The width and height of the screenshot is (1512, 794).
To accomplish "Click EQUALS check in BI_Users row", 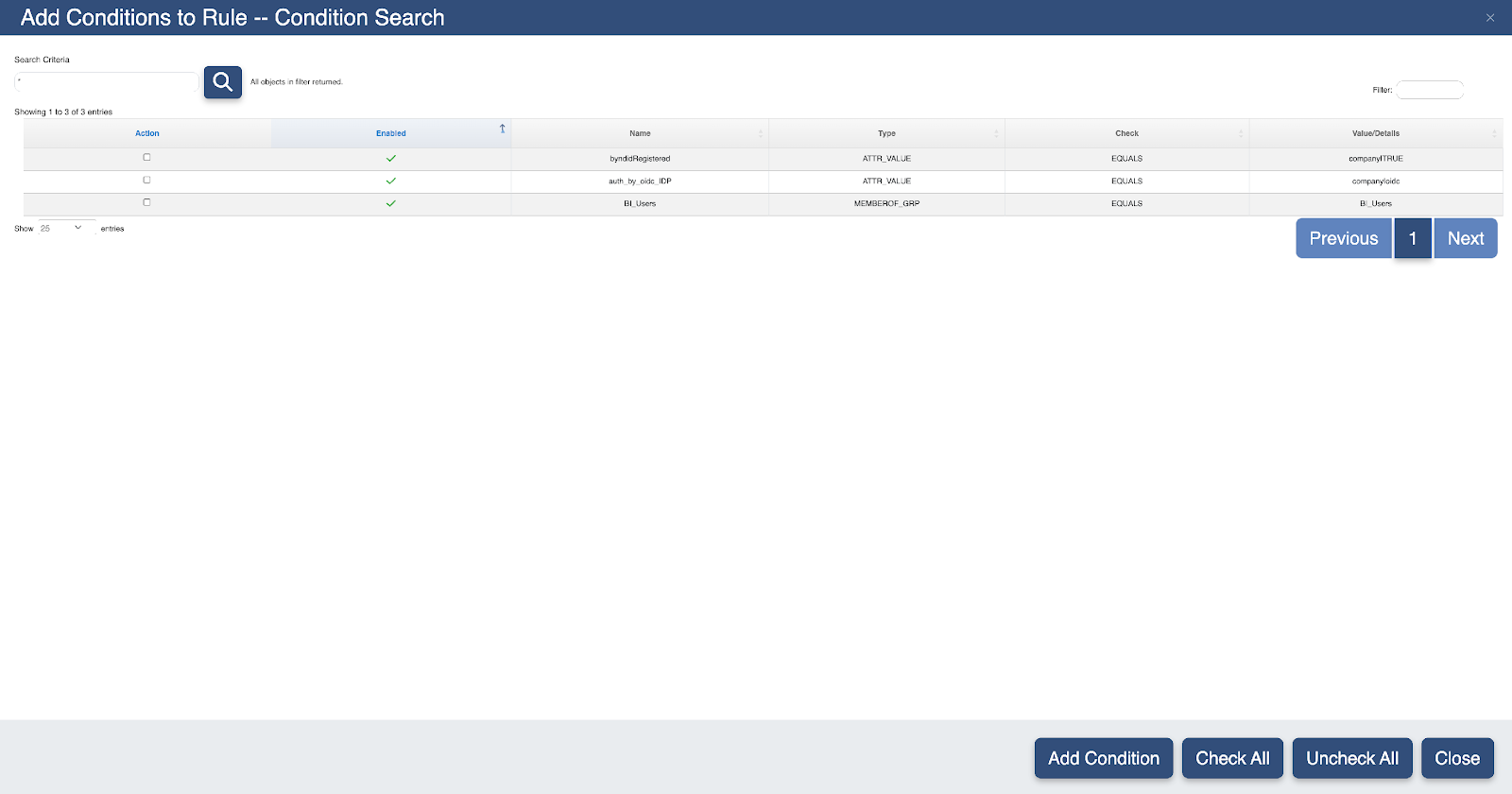I will point(1126,204).
